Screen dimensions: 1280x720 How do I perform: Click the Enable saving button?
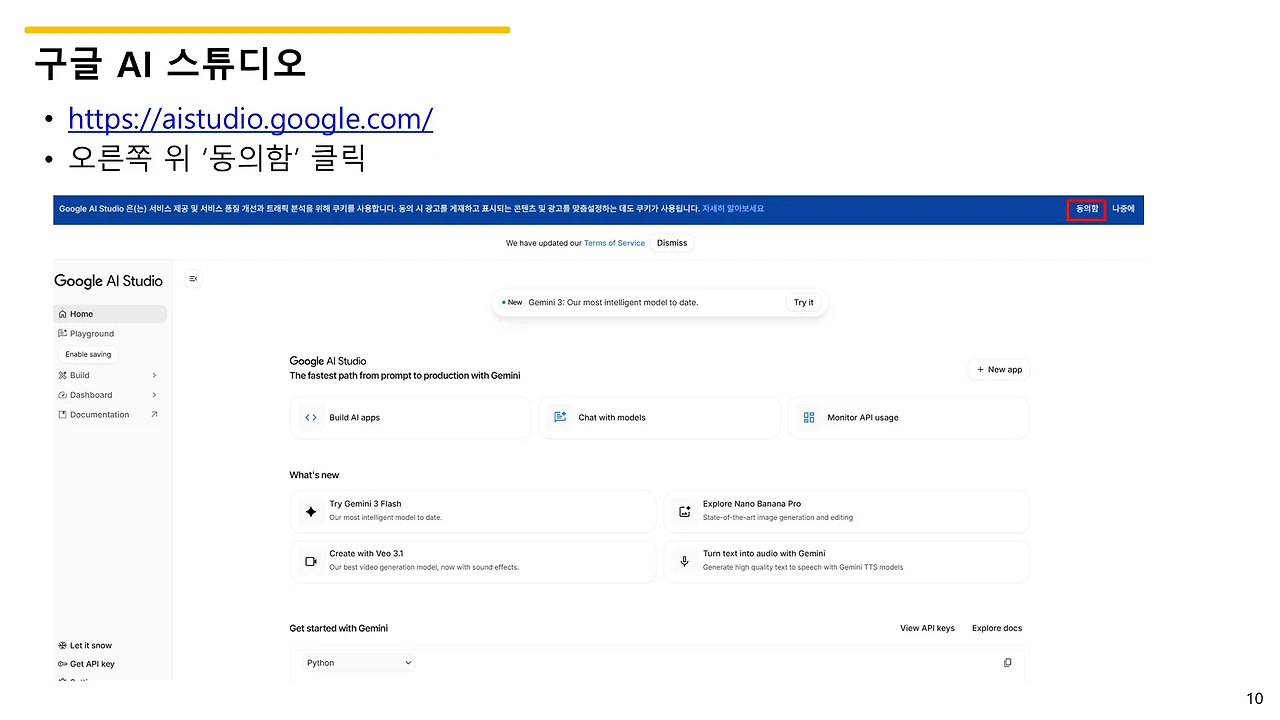click(x=88, y=354)
